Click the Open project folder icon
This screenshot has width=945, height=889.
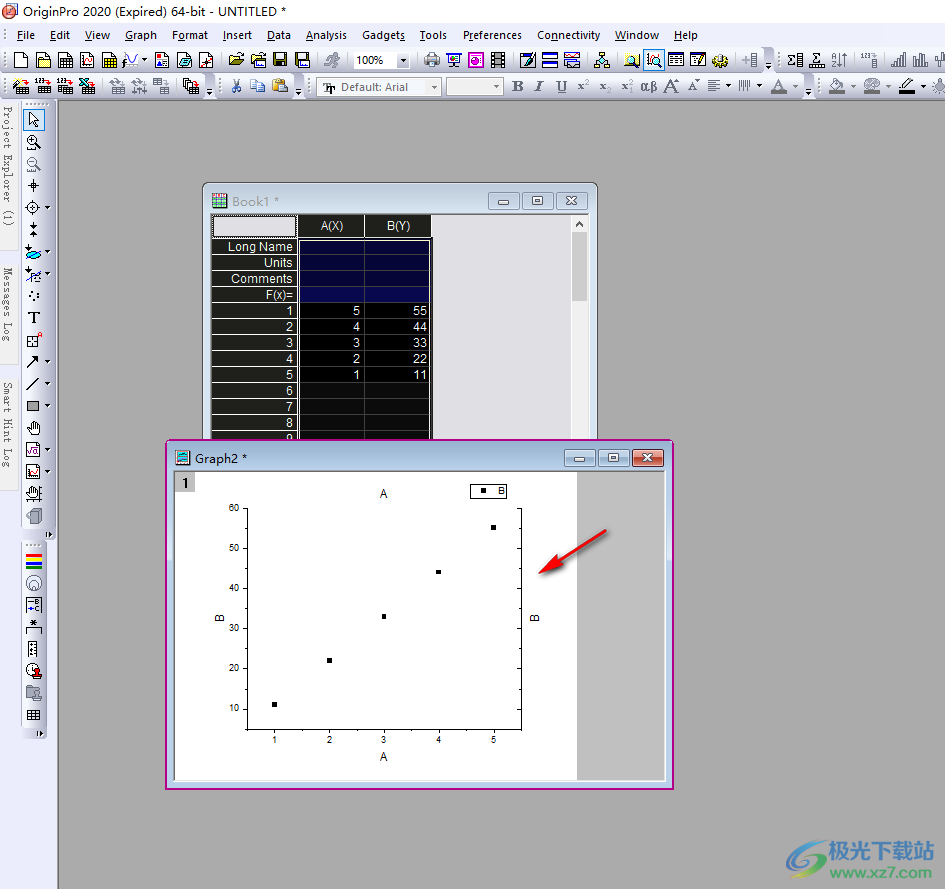[x=236, y=60]
